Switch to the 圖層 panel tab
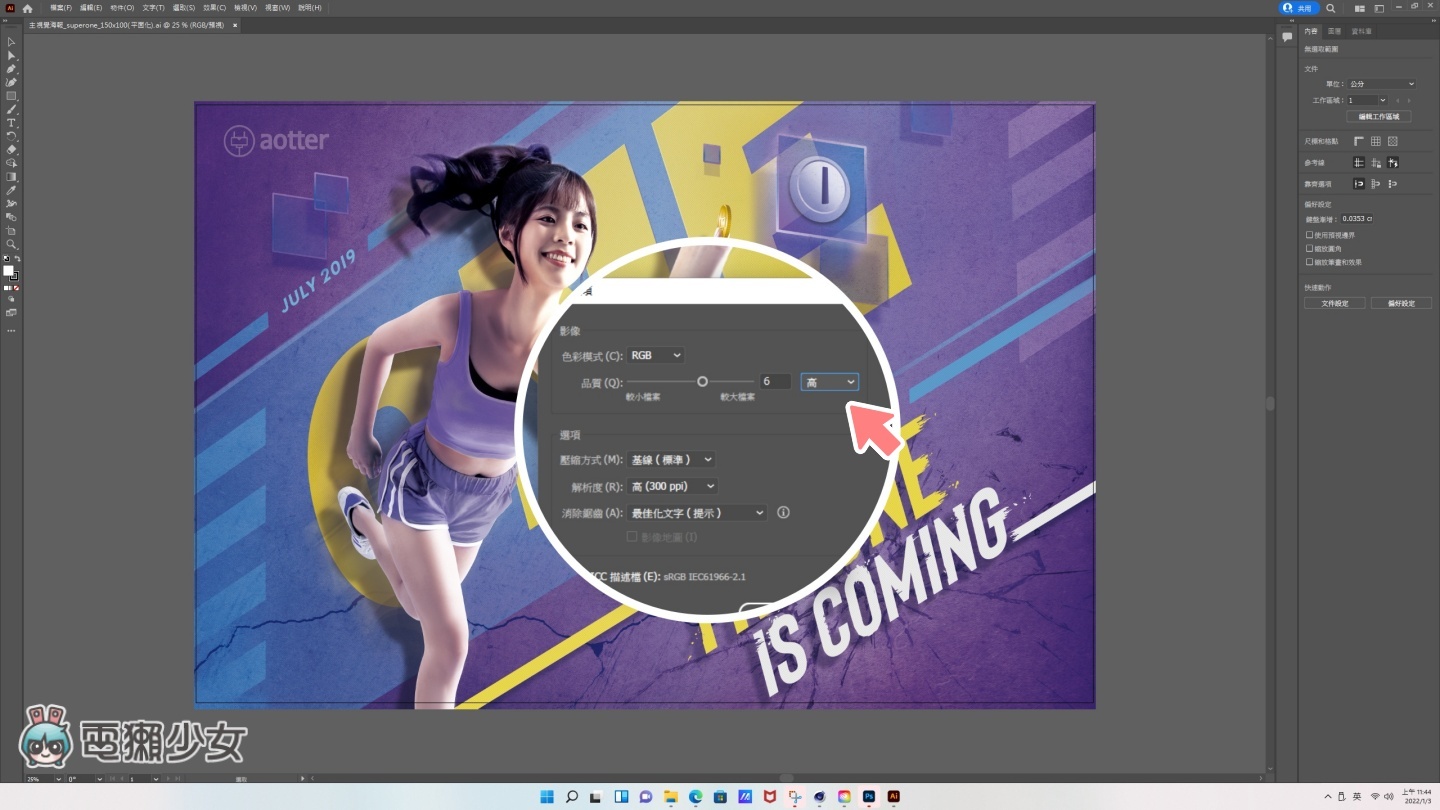Screen dimensions: 1440x810 click(1334, 31)
